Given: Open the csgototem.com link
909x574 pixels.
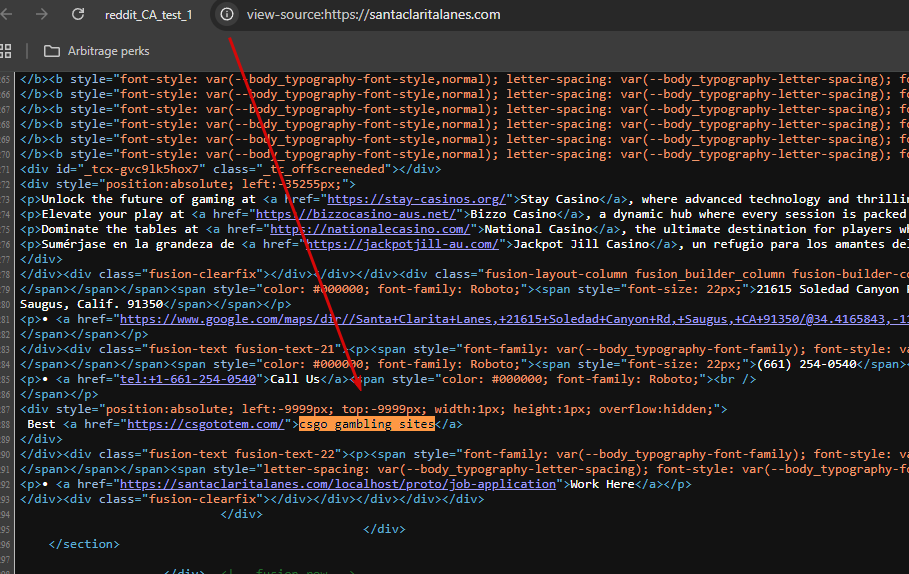Looking at the screenshot, I should (x=206, y=424).
